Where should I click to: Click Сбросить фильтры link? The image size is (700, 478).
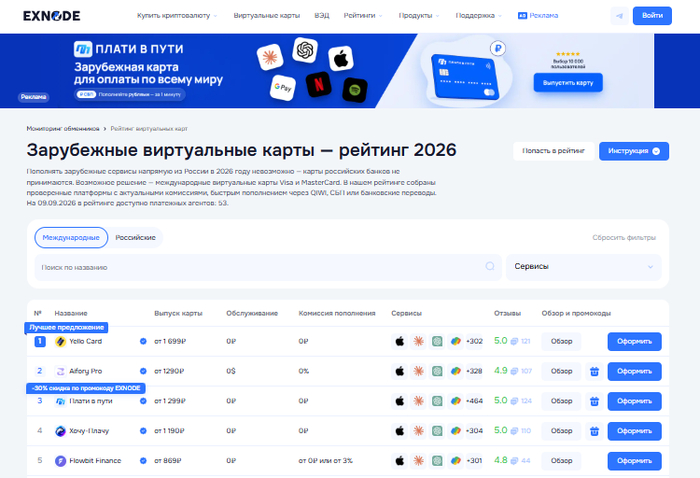click(x=624, y=237)
